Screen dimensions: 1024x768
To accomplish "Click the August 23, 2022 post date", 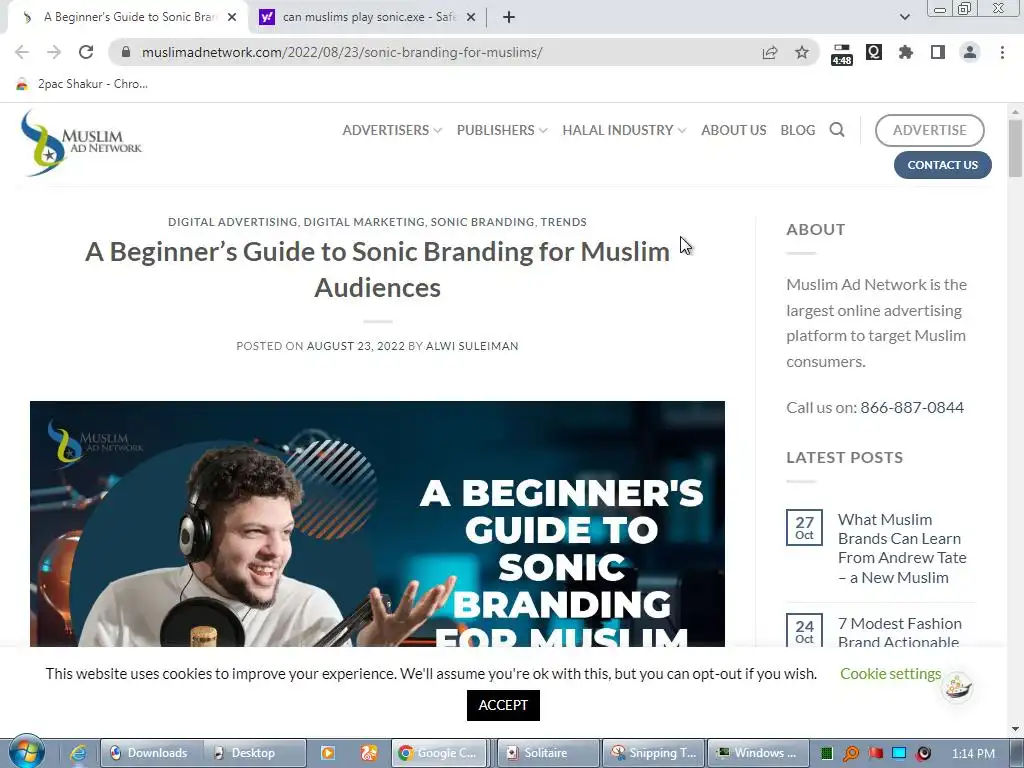I will pos(356,346).
